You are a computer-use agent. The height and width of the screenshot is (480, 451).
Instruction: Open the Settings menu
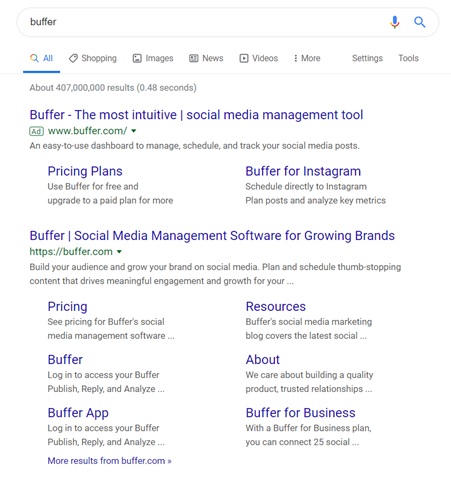pos(367,58)
